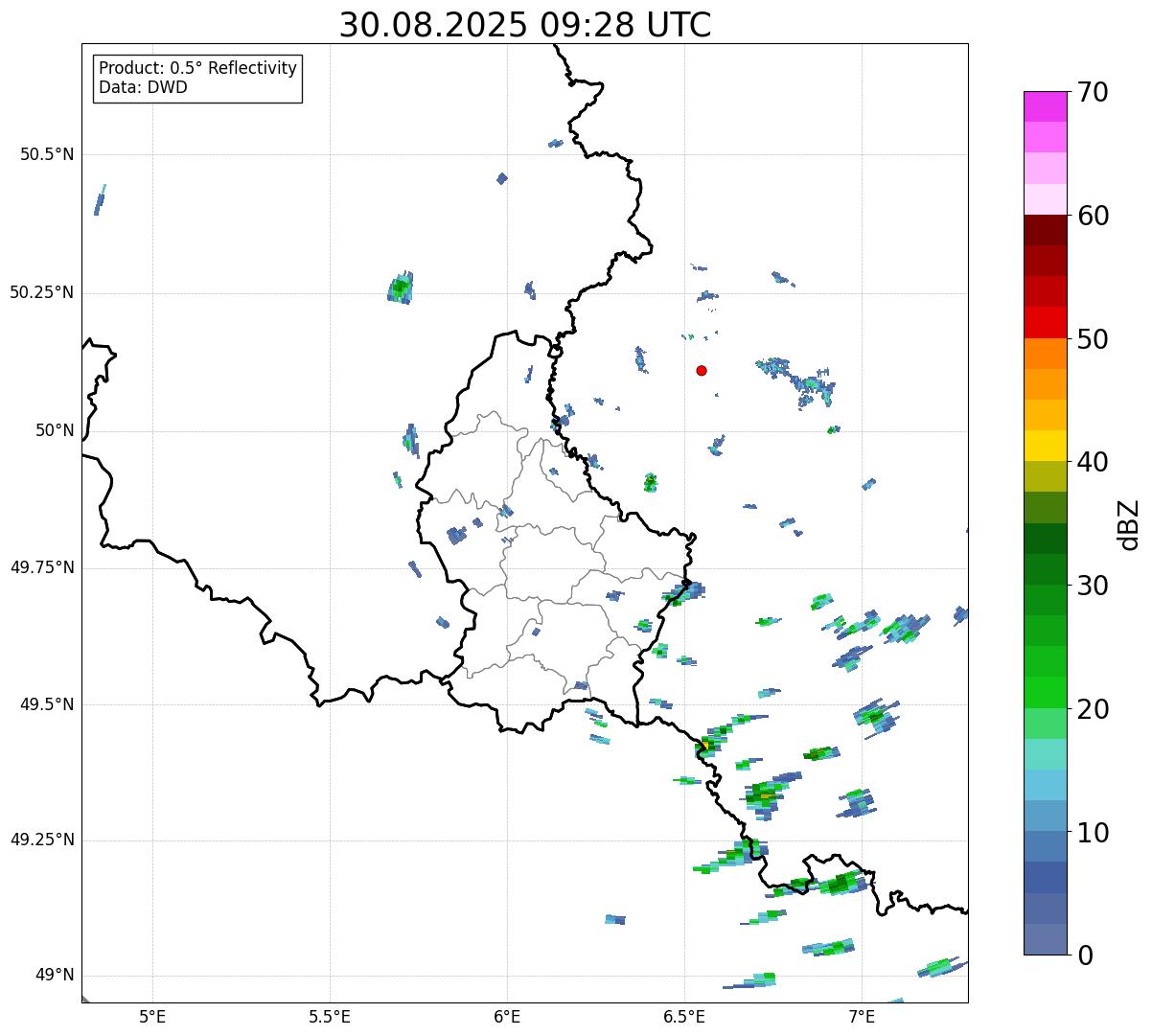The image size is (1152, 1036).
Task: Click the 7°E longitude label
Action: [862, 1016]
